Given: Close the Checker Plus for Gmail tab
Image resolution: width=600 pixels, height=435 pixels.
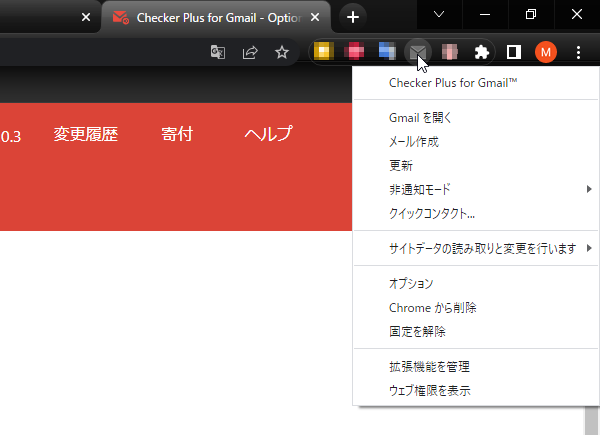Looking at the screenshot, I should [x=318, y=17].
